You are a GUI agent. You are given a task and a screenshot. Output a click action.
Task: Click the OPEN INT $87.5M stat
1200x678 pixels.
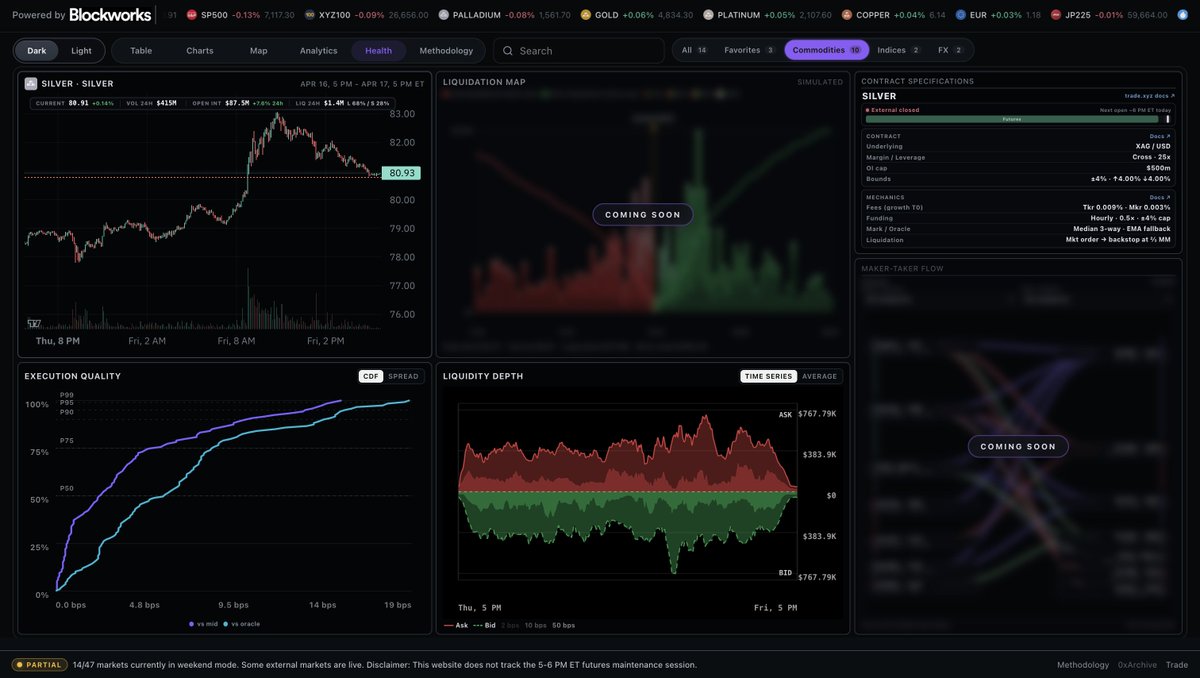pyautogui.click(x=240, y=103)
